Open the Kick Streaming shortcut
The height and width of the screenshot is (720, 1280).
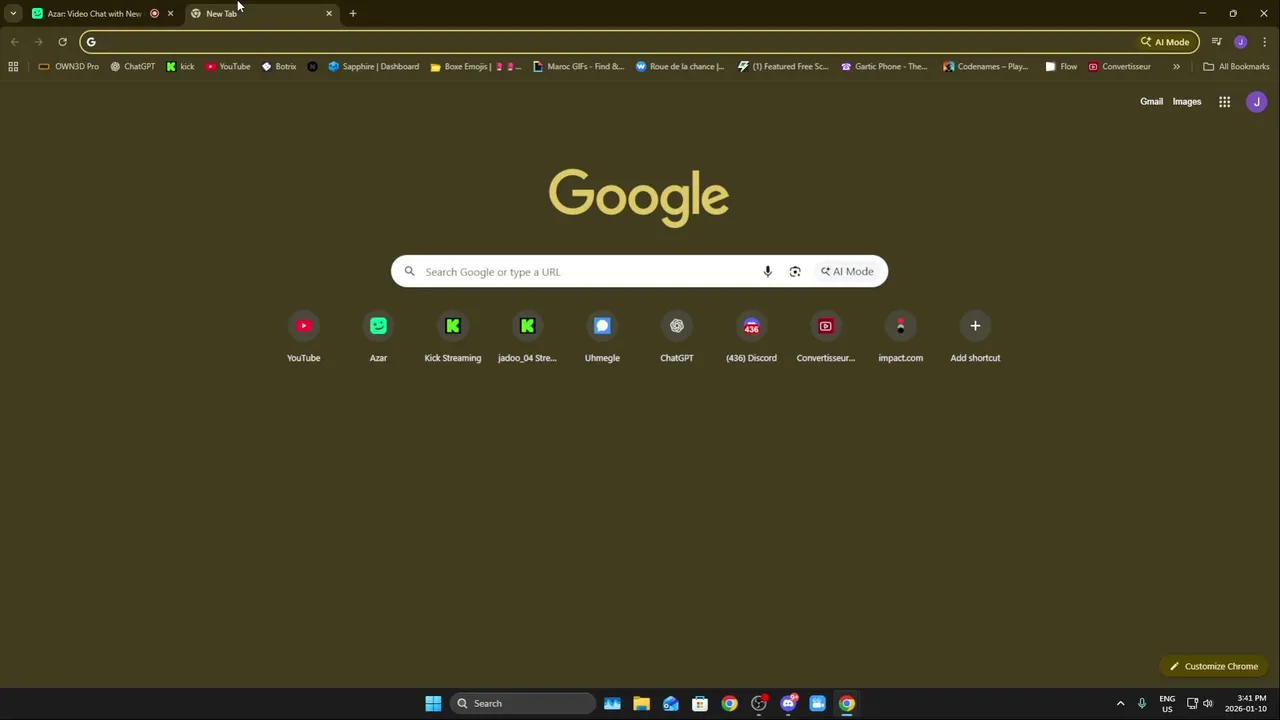pyautogui.click(x=452, y=337)
